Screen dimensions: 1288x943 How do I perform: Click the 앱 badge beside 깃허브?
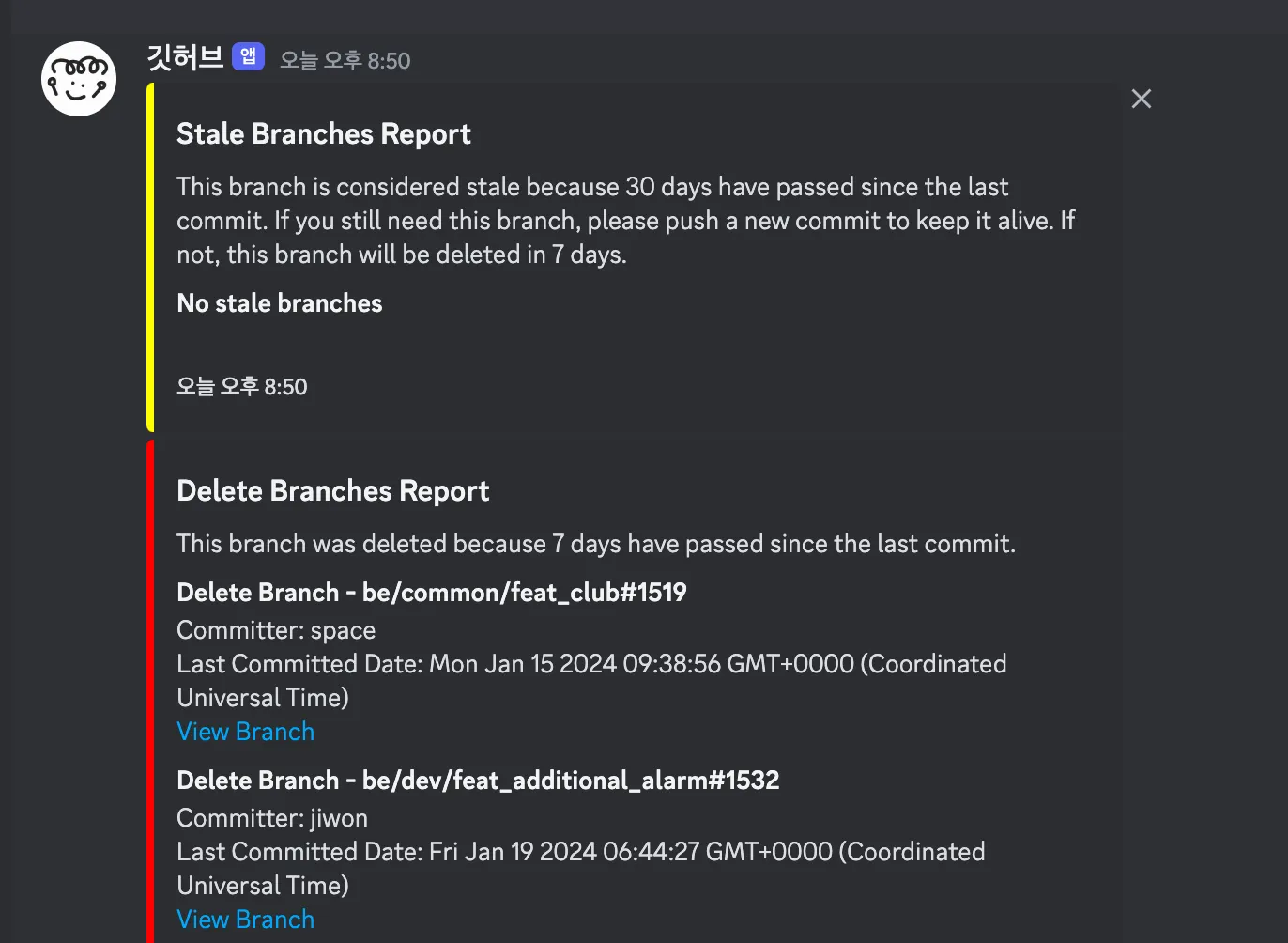[x=248, y=57]
